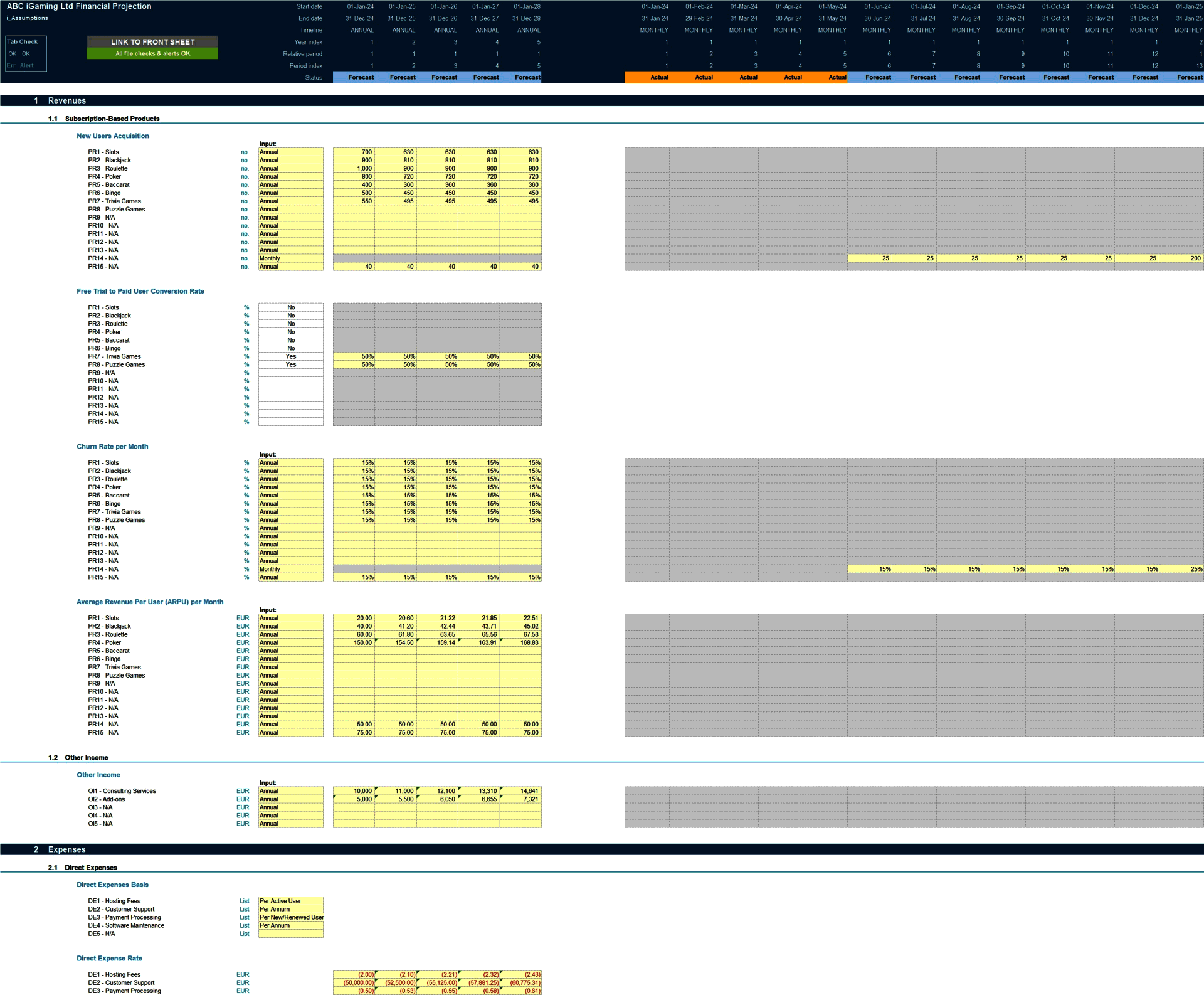Click the 'ABC iGaming Ltd Financial Projection' title

click(x=79, y=6)
